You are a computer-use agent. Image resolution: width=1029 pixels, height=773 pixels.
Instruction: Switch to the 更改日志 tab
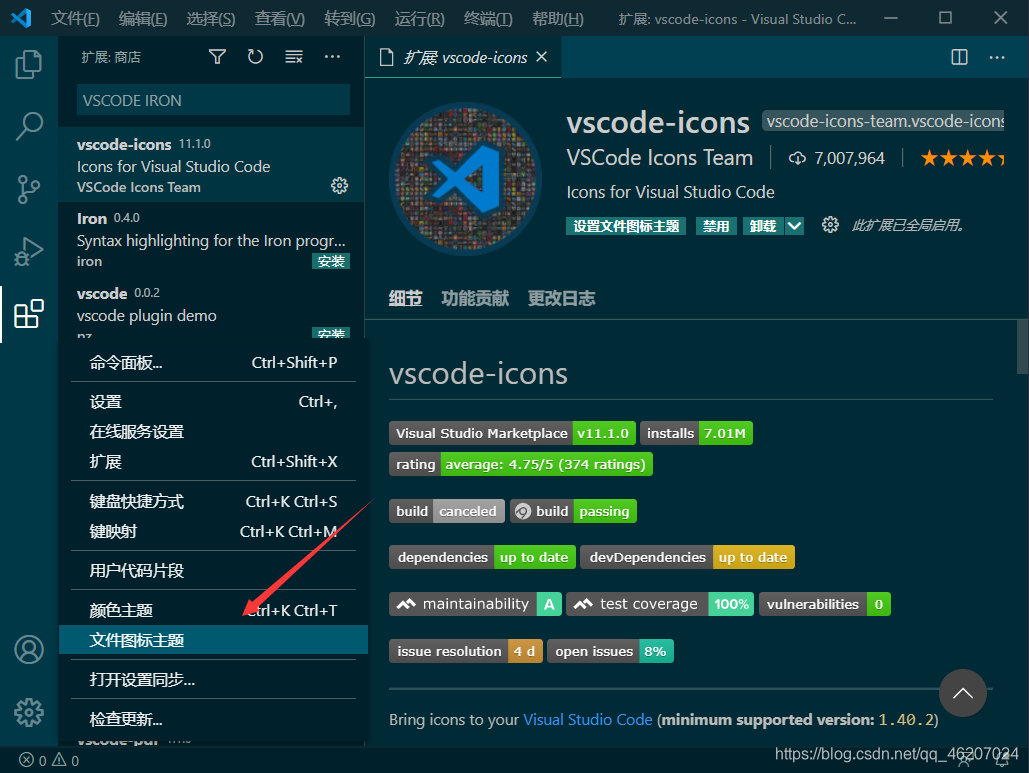click(x=562, y=299)
